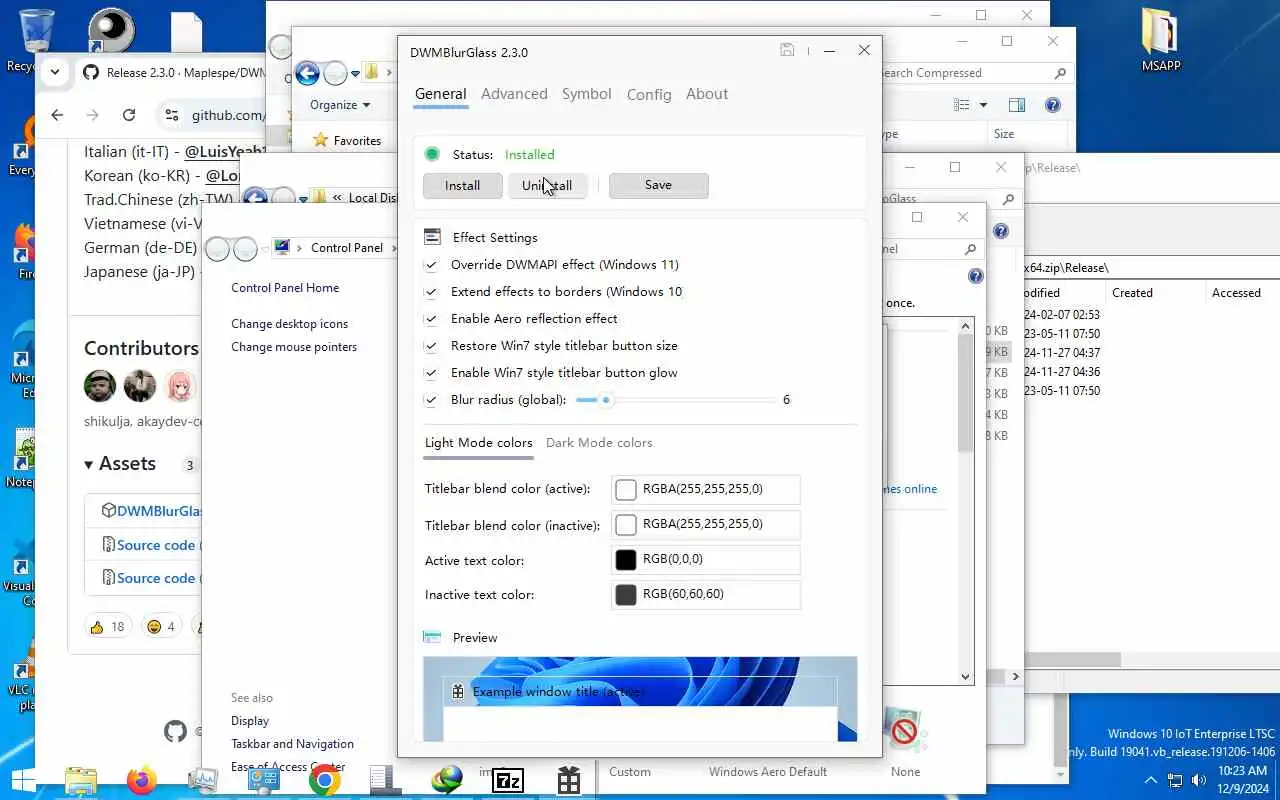Click back arrow in the Compressed explorer window
This screenshot has height=800, width=1280.
point(308,73)
